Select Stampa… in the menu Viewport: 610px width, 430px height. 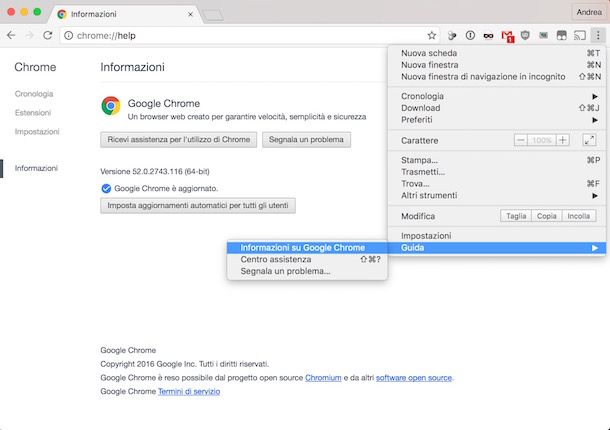click(497, 160)
